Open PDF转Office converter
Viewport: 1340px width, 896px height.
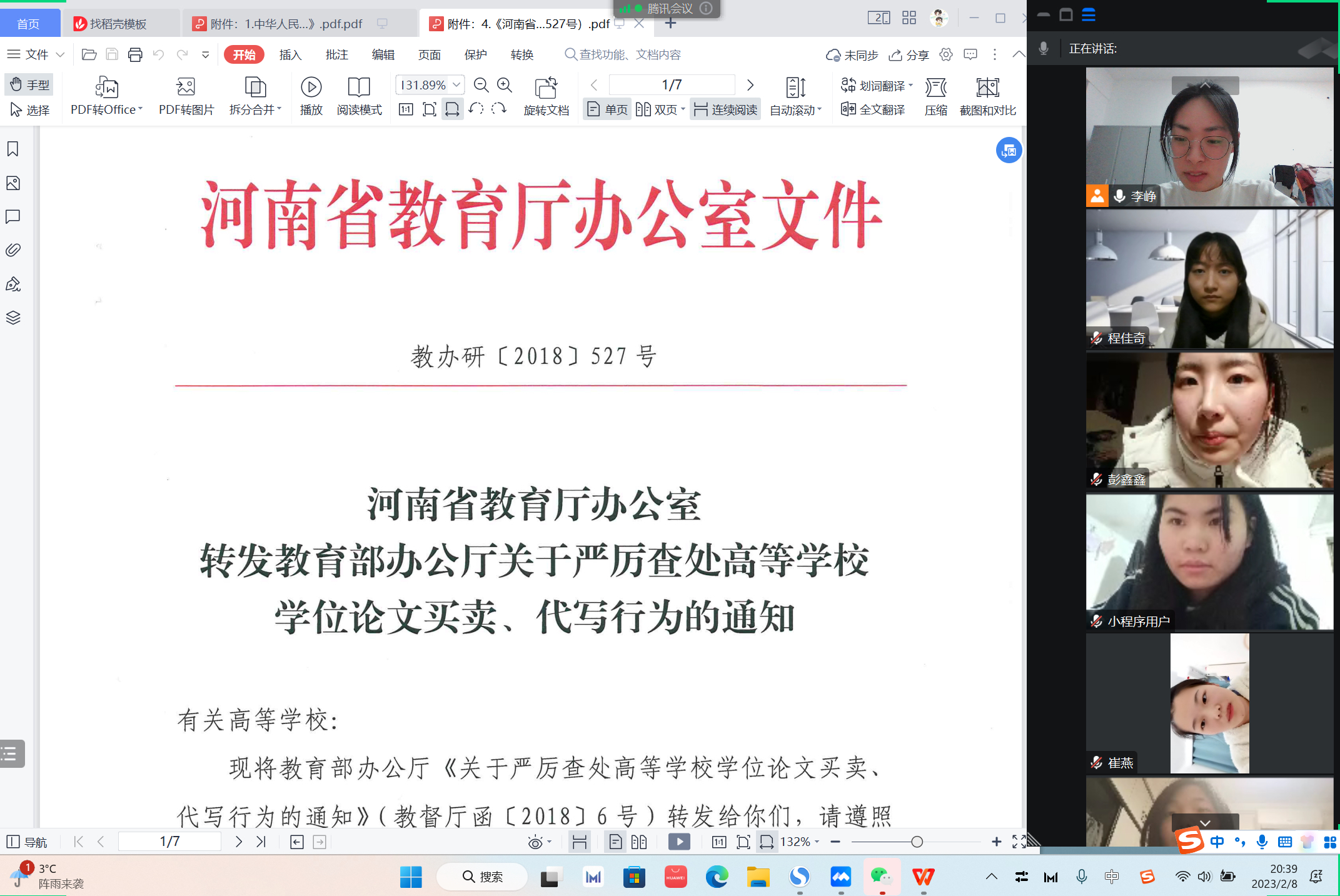tap(107, 97)
